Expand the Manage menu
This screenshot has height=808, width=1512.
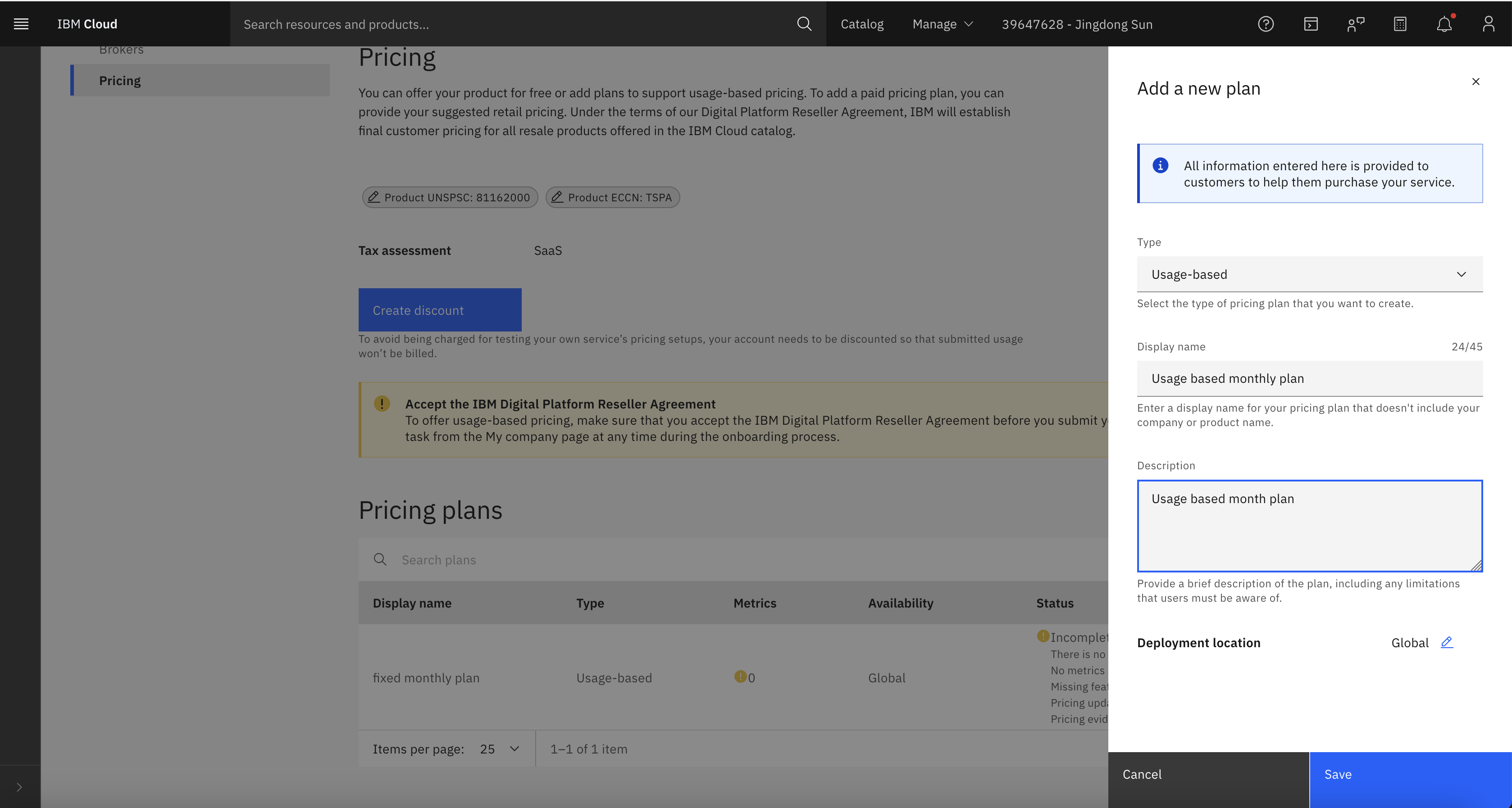[943, 24]
